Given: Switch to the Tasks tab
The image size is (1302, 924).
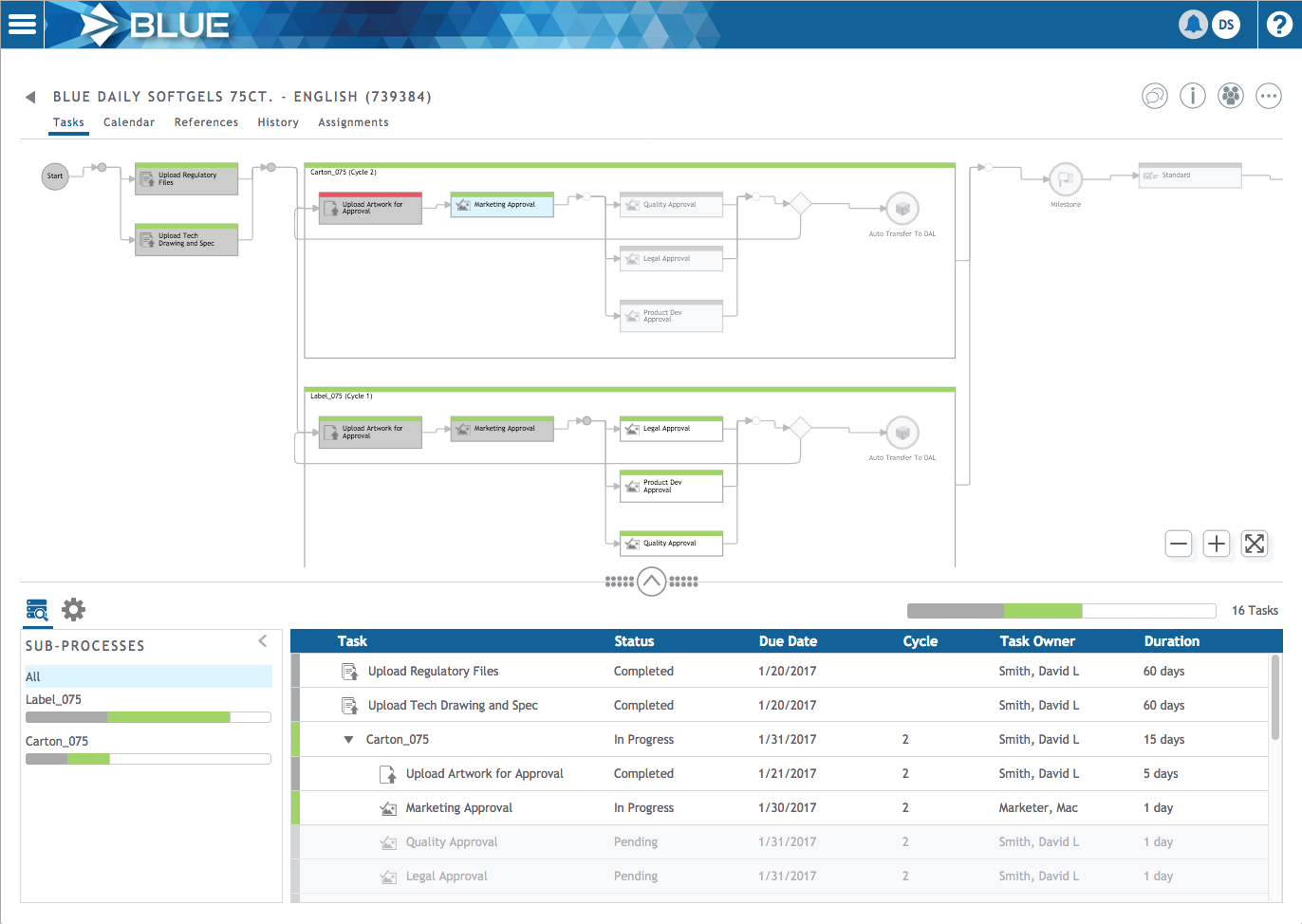Looking at the screenshot, I should [x=68, y=122].
